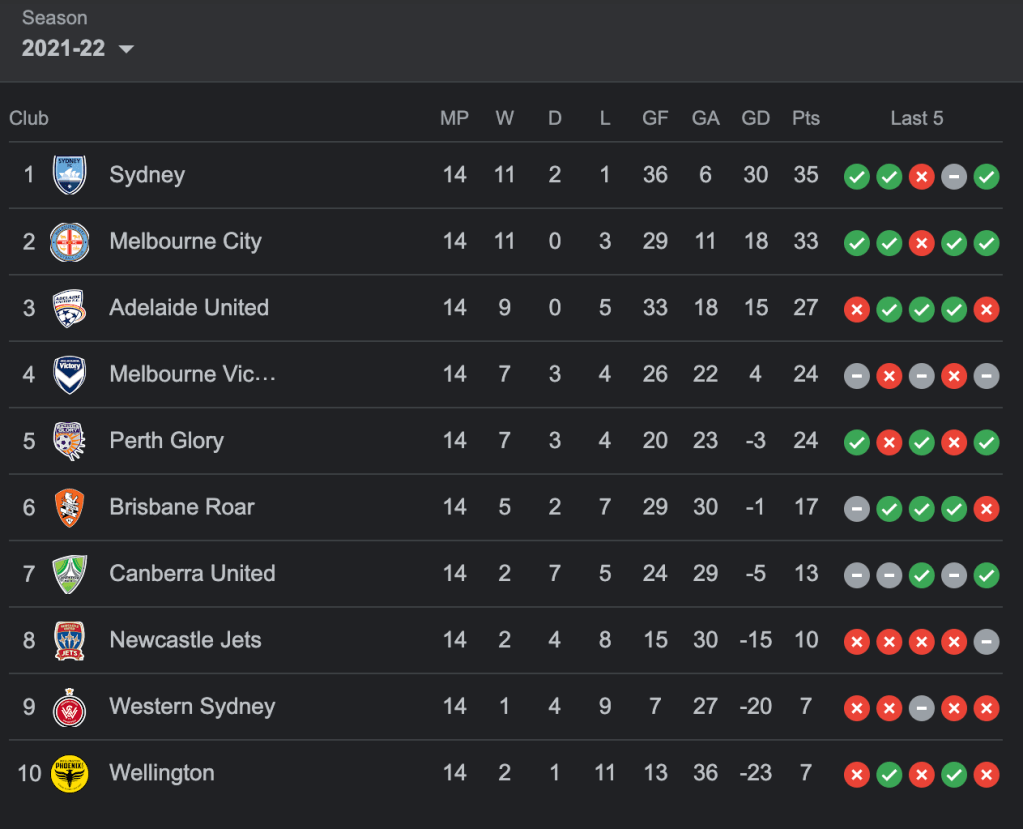1023x829 pixels.
Task: Click Newcastle Jets' latest draw result icon
Action: pos(986,642)
